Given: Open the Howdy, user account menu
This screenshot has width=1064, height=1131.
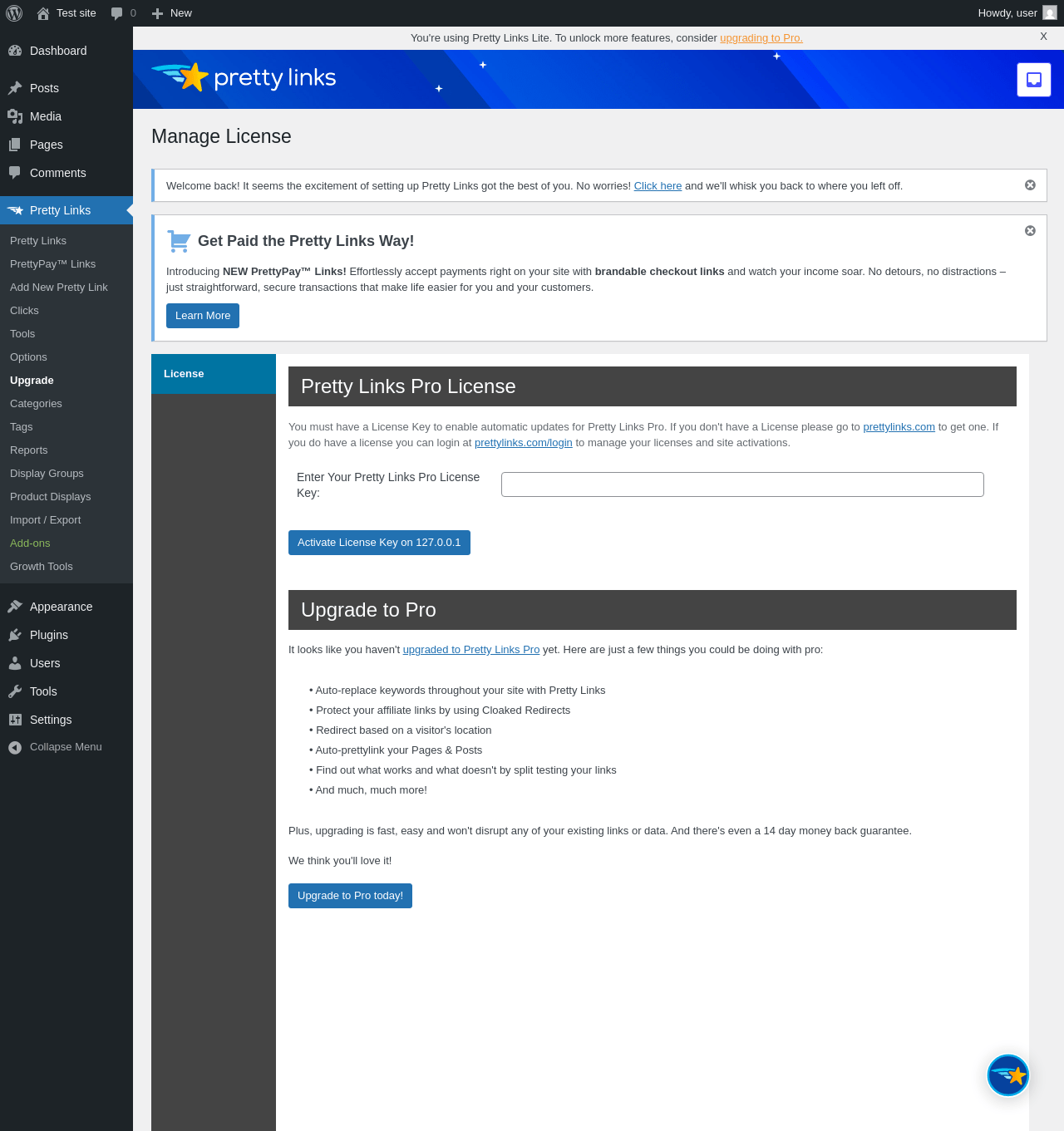Looking at the screenshot, I should click(1007, 13).
